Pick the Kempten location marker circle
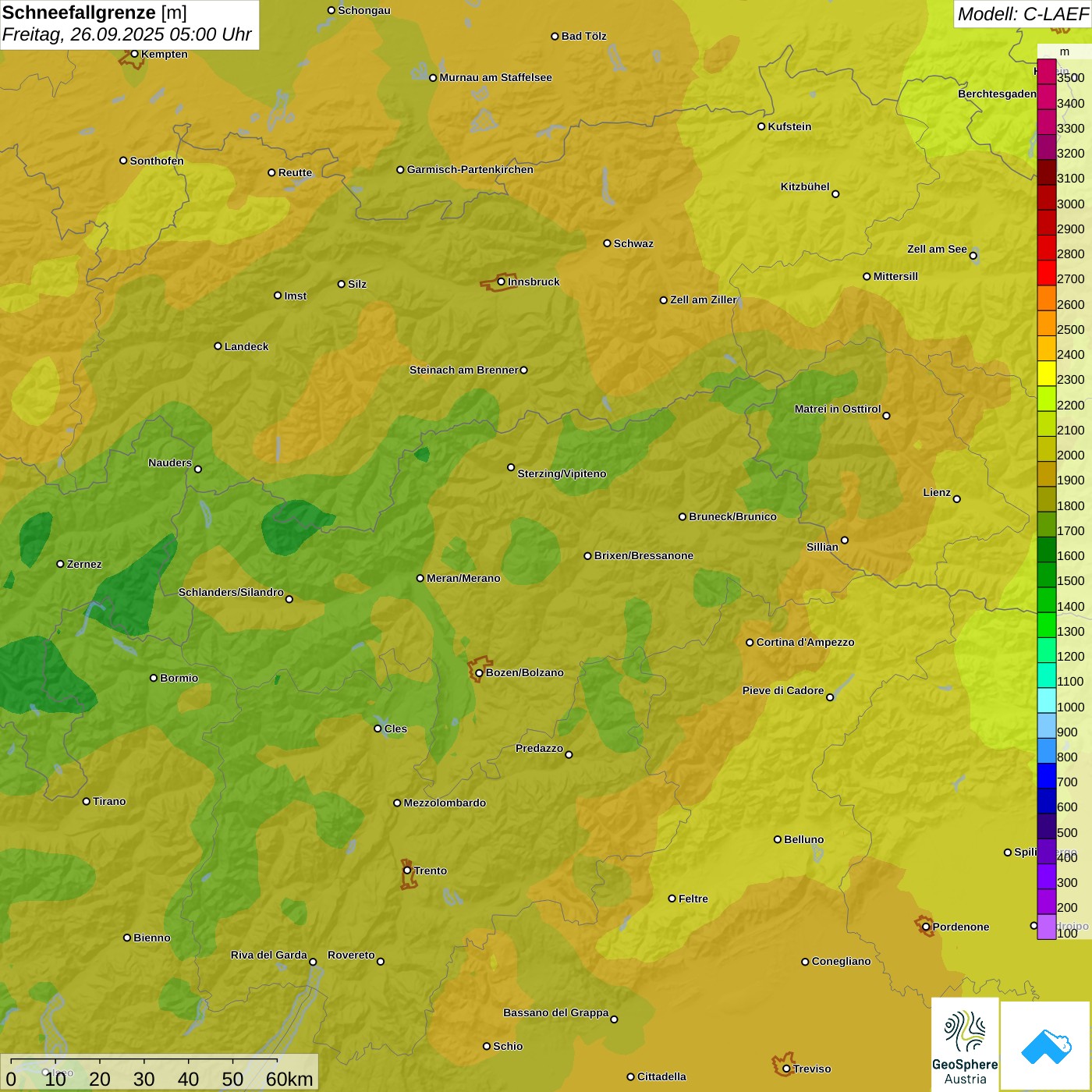The image size is (1092, 1092). click(134, 54)
